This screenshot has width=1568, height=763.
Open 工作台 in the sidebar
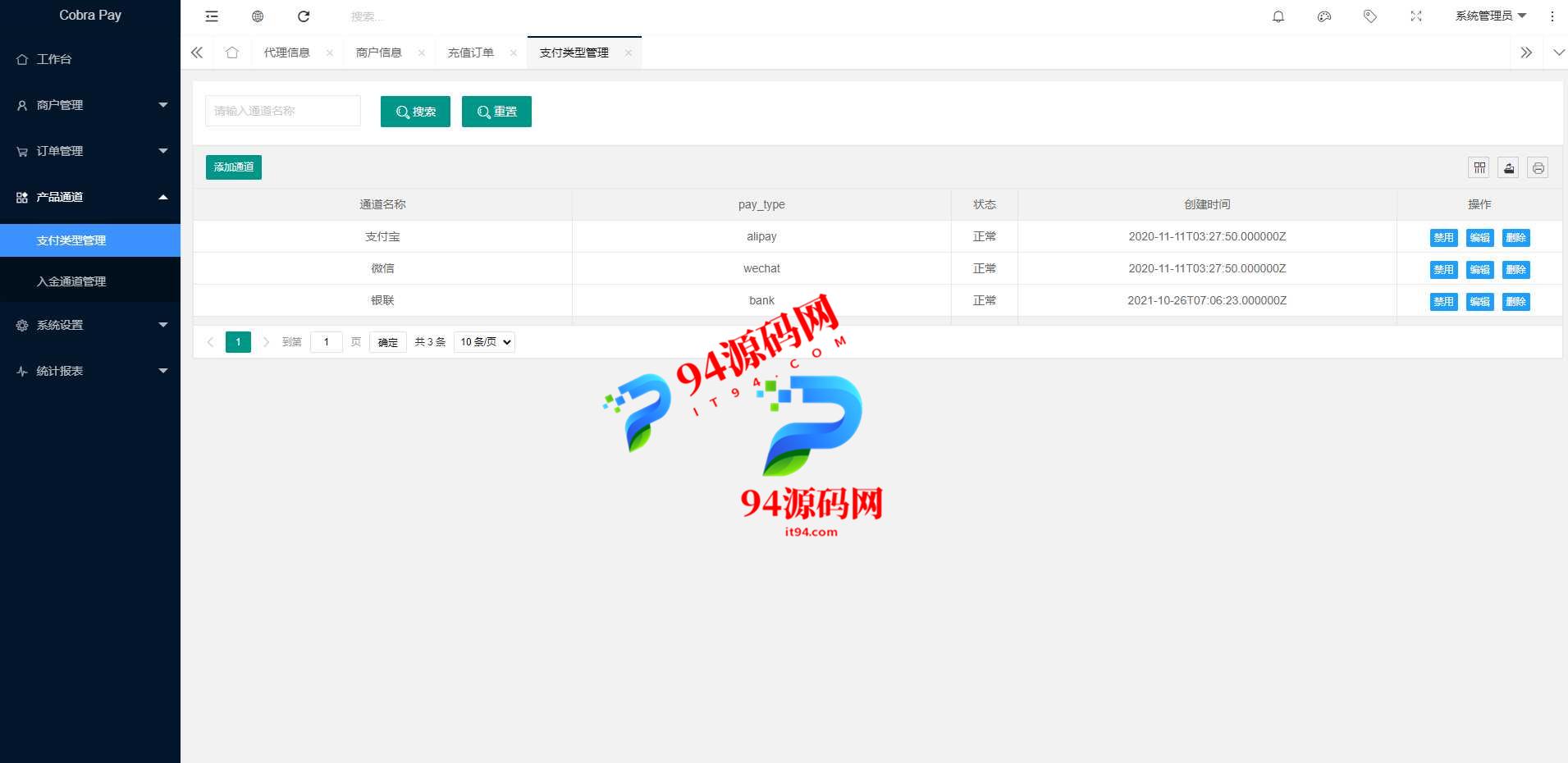pyautogui.click(x=90, y=59)
